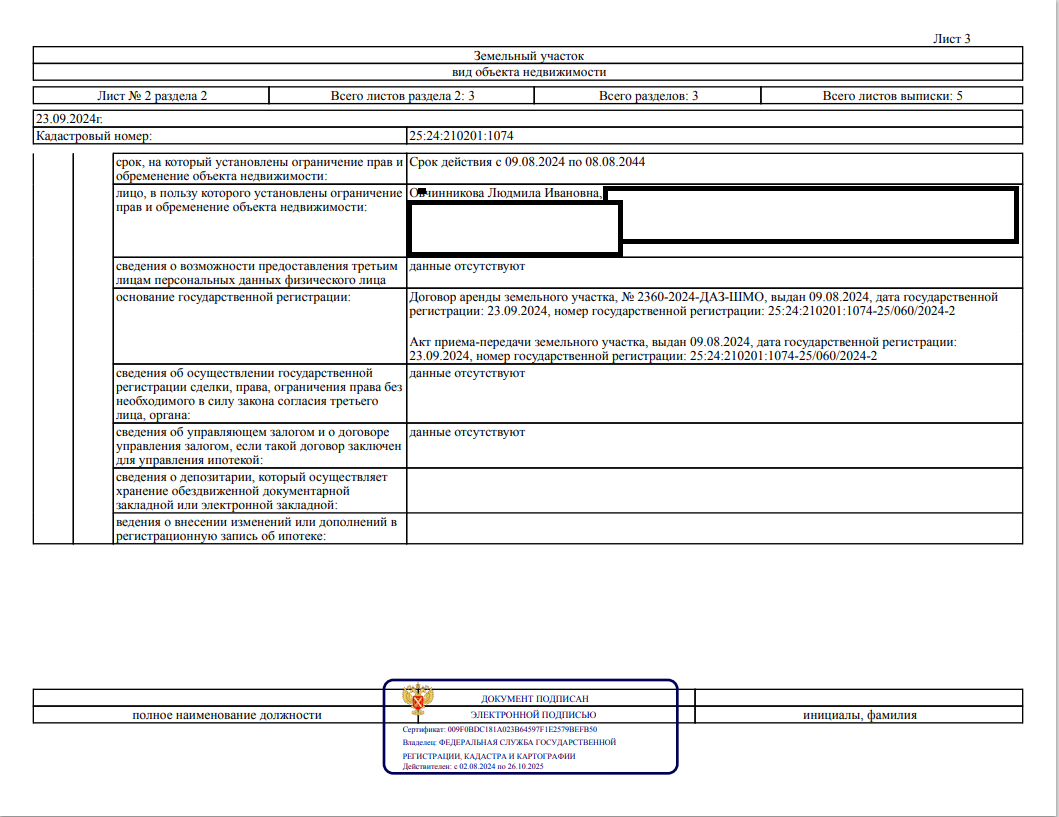Click the 'срок, на который установлены ограничение' label
This screenshot has height=817, width=1059.
(x=259, y=169)
